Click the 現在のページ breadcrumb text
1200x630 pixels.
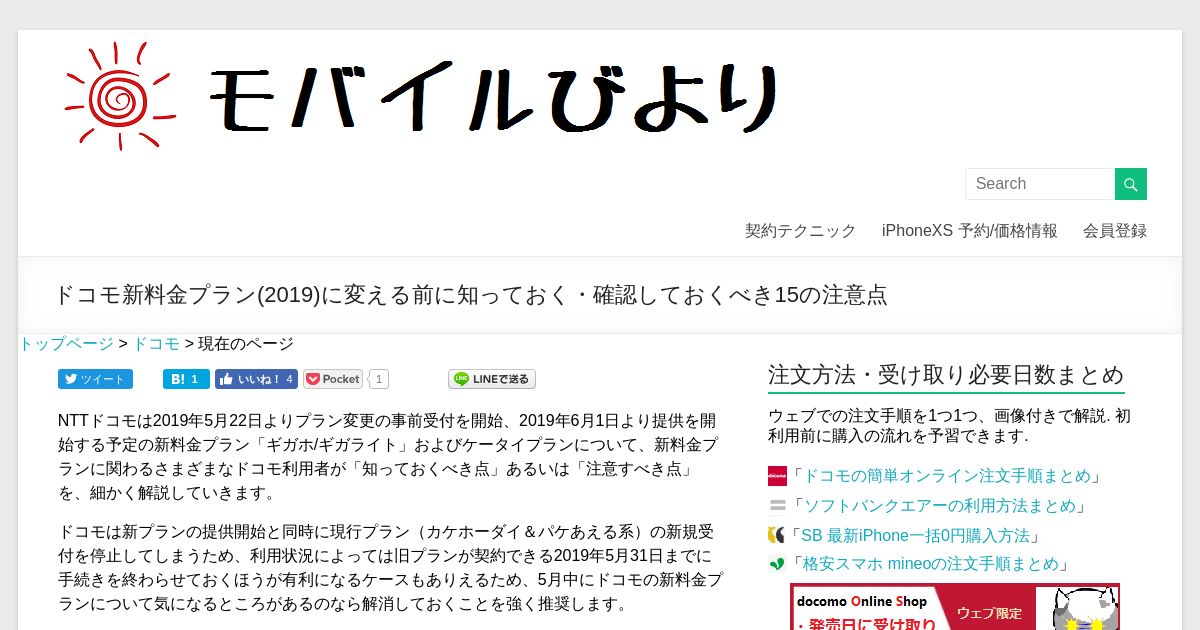pos(246,344)
